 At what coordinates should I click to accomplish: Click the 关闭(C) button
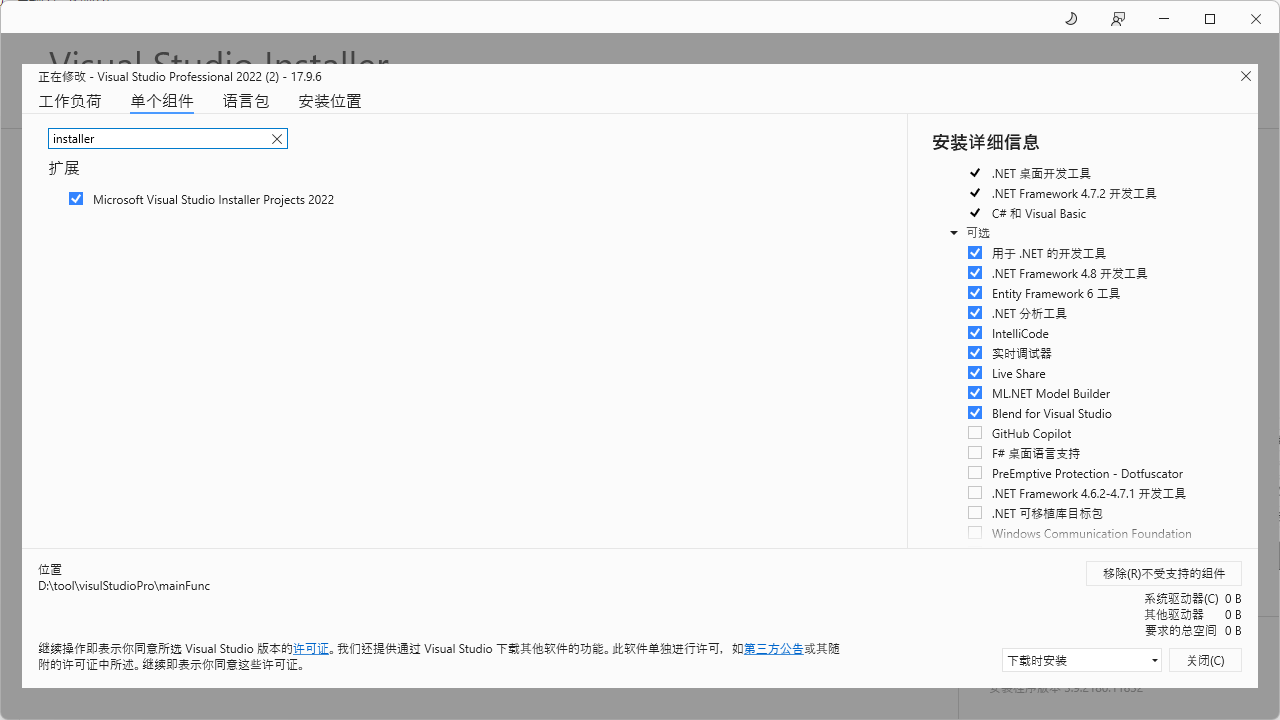[1205, 661]
